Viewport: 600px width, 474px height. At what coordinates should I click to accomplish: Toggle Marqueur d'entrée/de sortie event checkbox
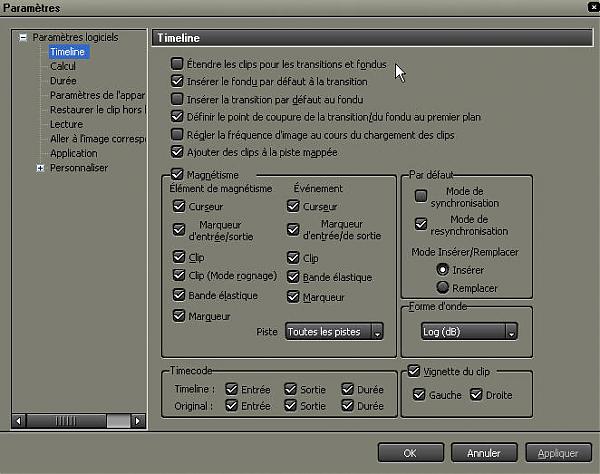pos(293,230)
